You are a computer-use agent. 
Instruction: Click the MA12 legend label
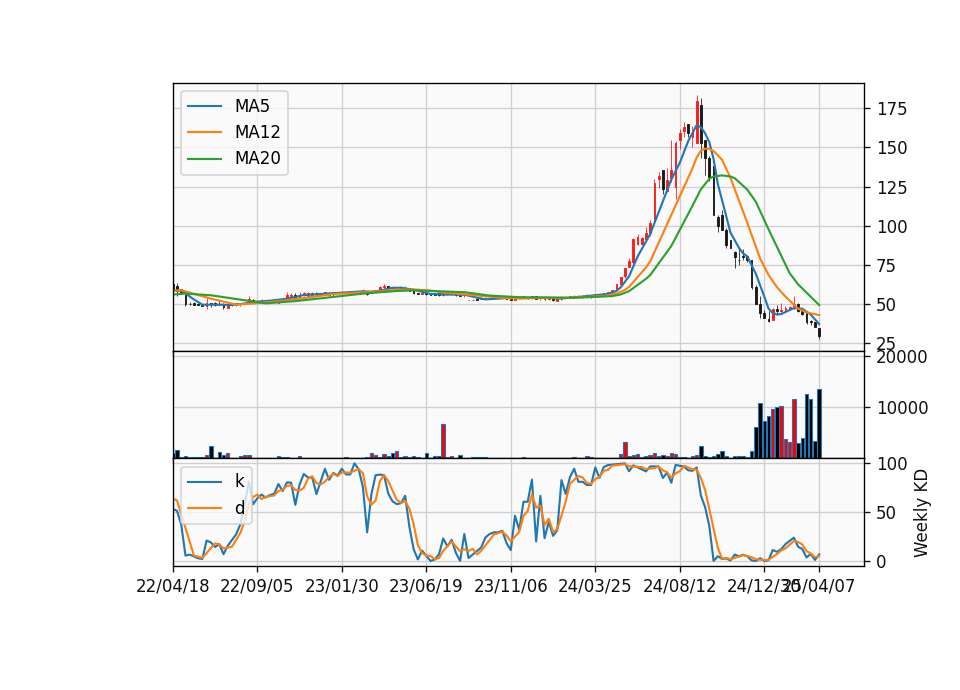click(x=257, y=132)
